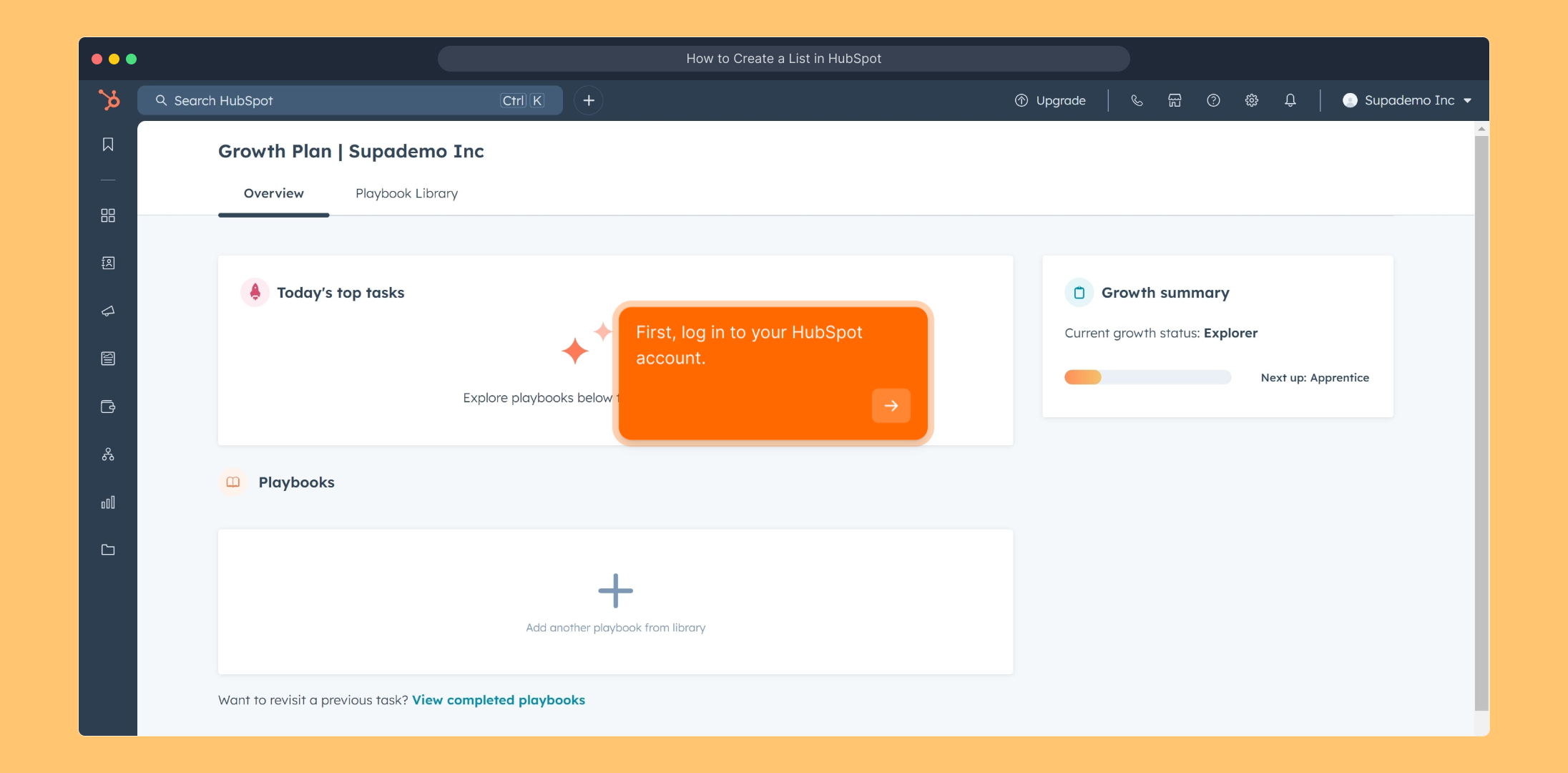The height and width of the screenshot is (773, 1568).
Task: Open the Marketplace storefront icon
Action: (1175, 100)
